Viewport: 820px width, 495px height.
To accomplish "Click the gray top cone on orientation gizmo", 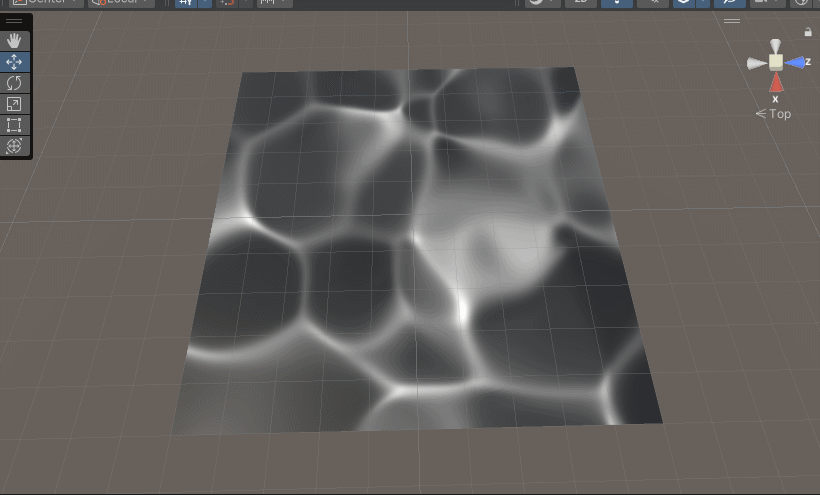I will pyautogui.click(x=776, y=45).
